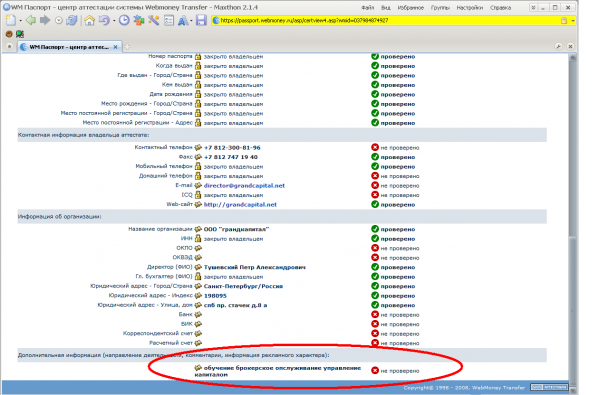The height and width of the screenshot is (395, 600).
Task: Switch to the WM Паспорт tab
Action: click(69, 47)
